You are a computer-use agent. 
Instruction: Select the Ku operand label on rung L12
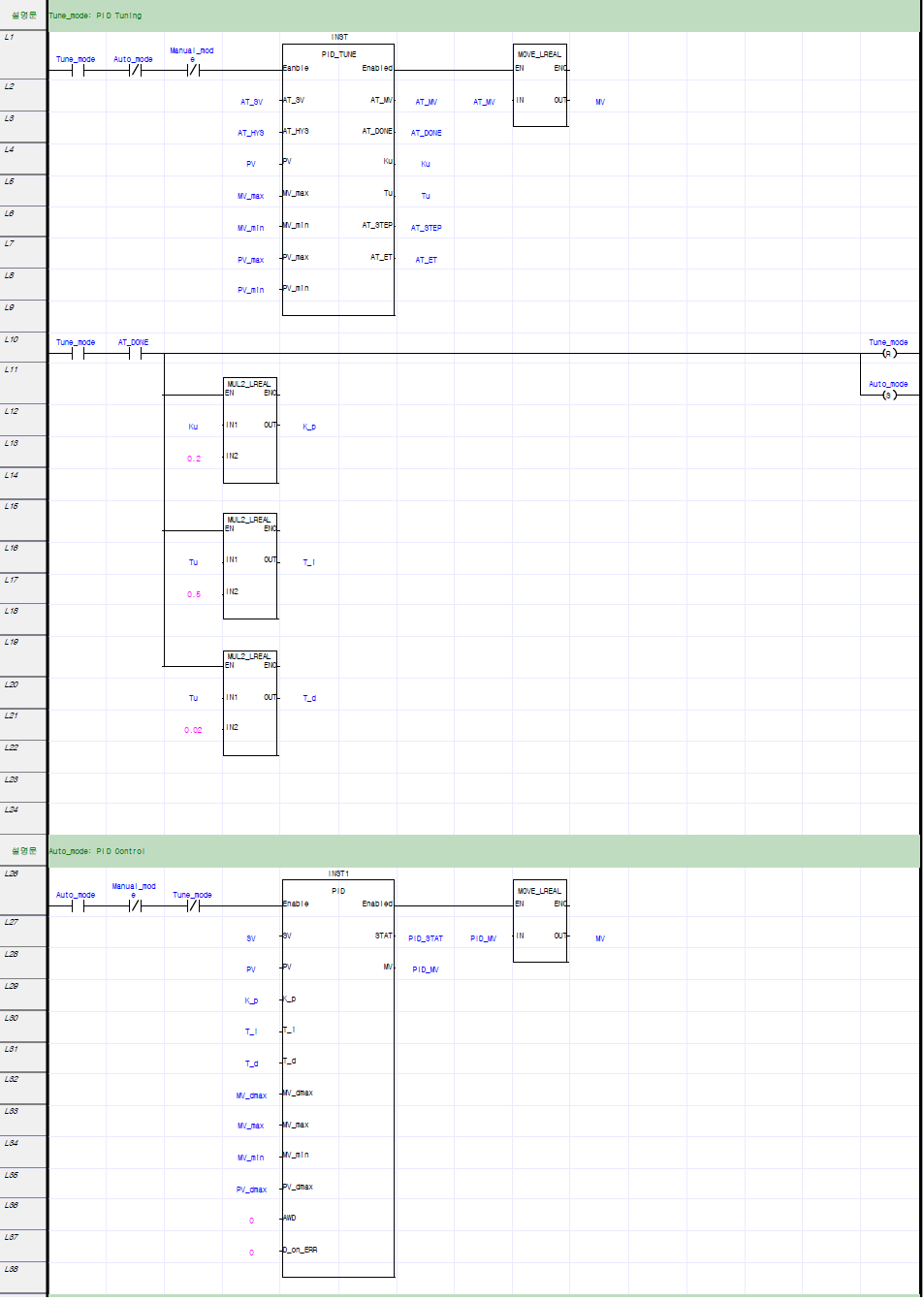tap(193, 427)
